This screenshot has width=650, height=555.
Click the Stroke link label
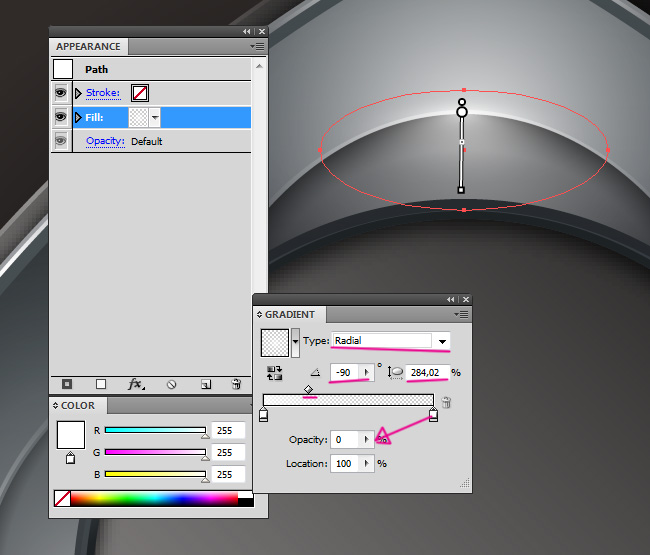coord(102,93)
